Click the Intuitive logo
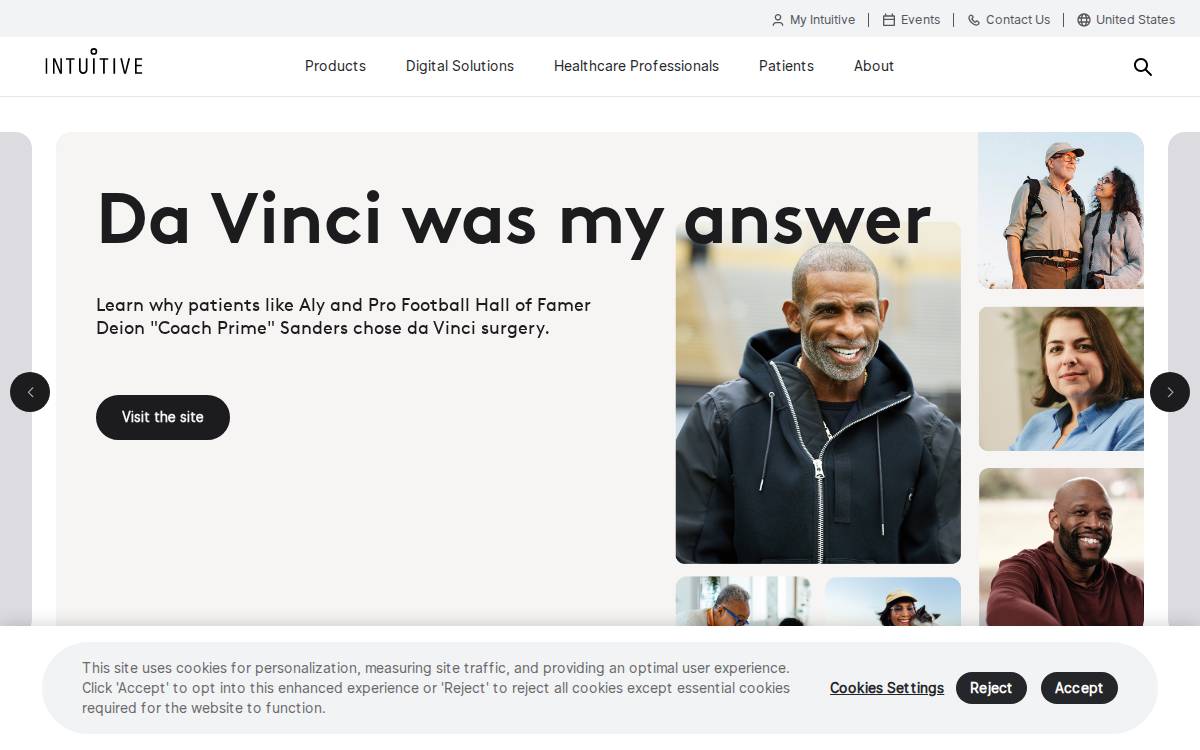1200x750 pixels. point(94,62)
